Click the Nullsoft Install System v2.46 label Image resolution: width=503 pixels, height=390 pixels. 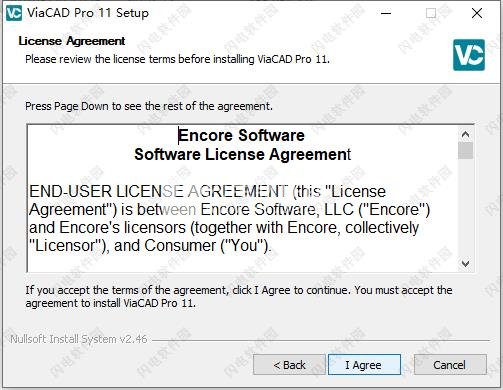click(79, 339)
